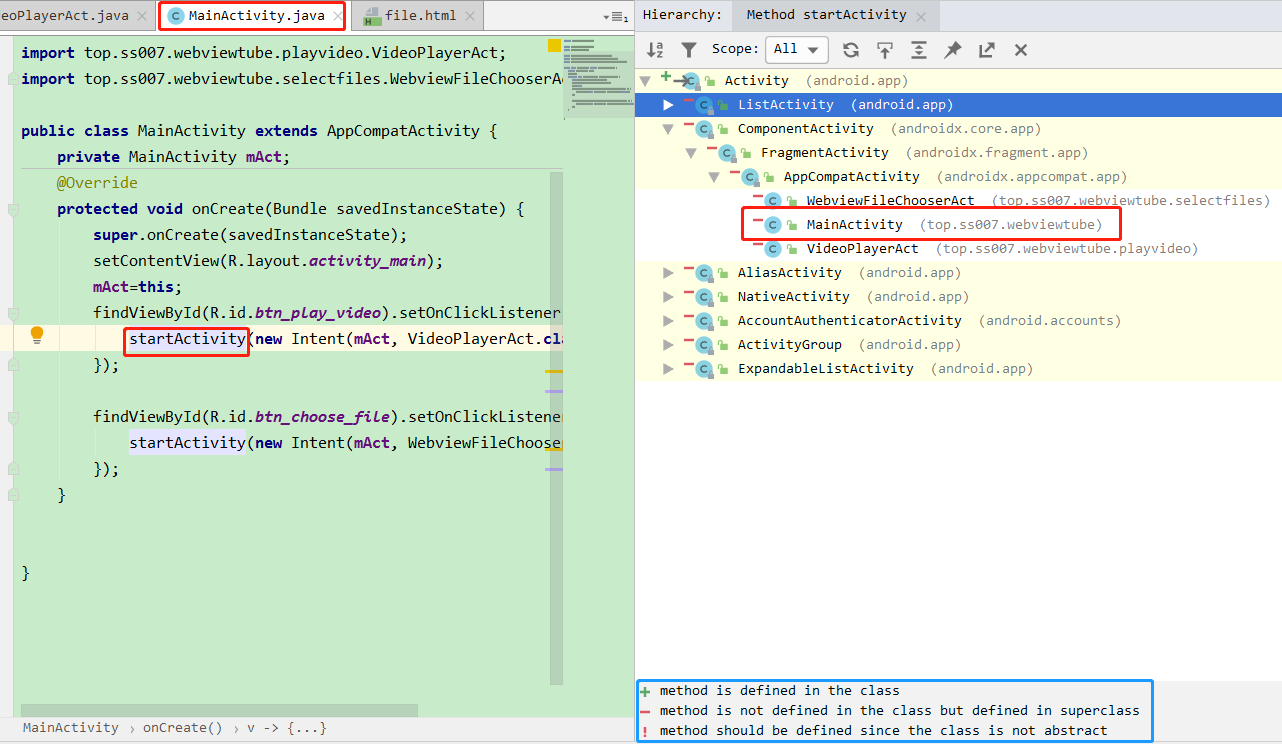
Task: Switch to the VideoPlayerAct.java tab
Action: tap(76, 16)
